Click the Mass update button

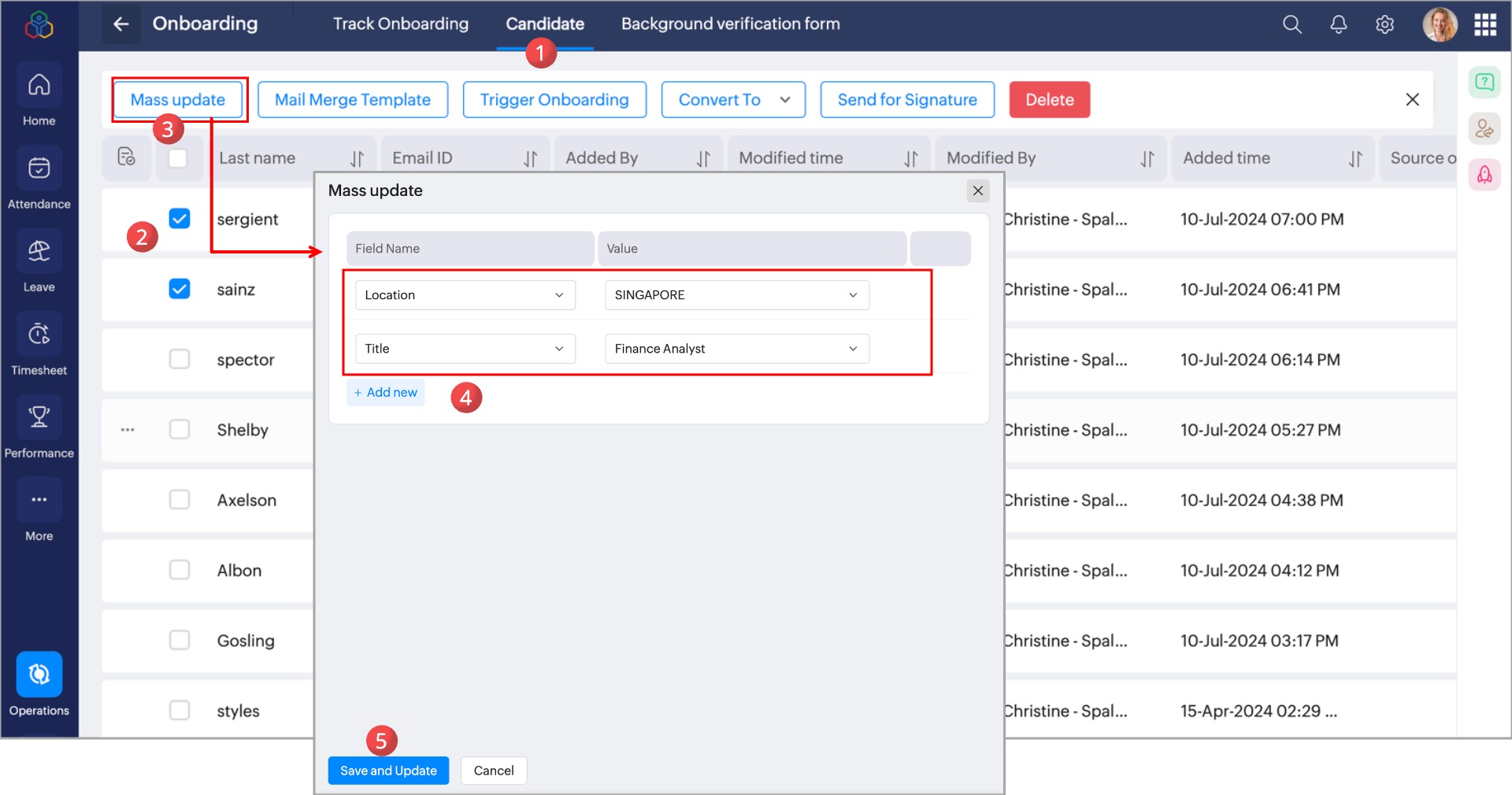click(x=178, y=100)
